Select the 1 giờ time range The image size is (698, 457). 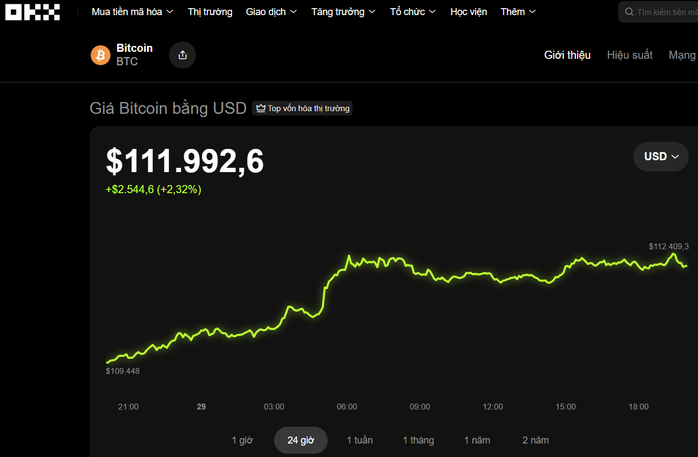(x=242, y=440)
